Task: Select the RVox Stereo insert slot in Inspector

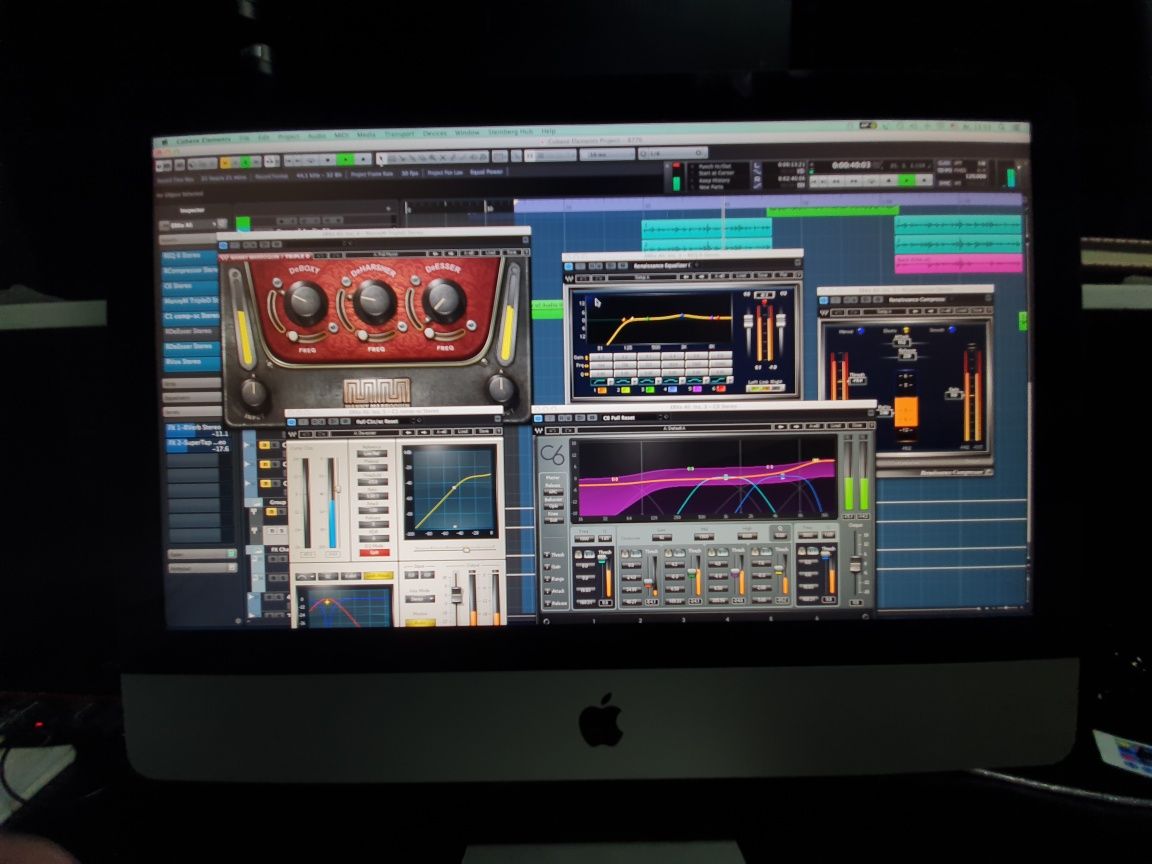Action: click(x=191, y=362)
